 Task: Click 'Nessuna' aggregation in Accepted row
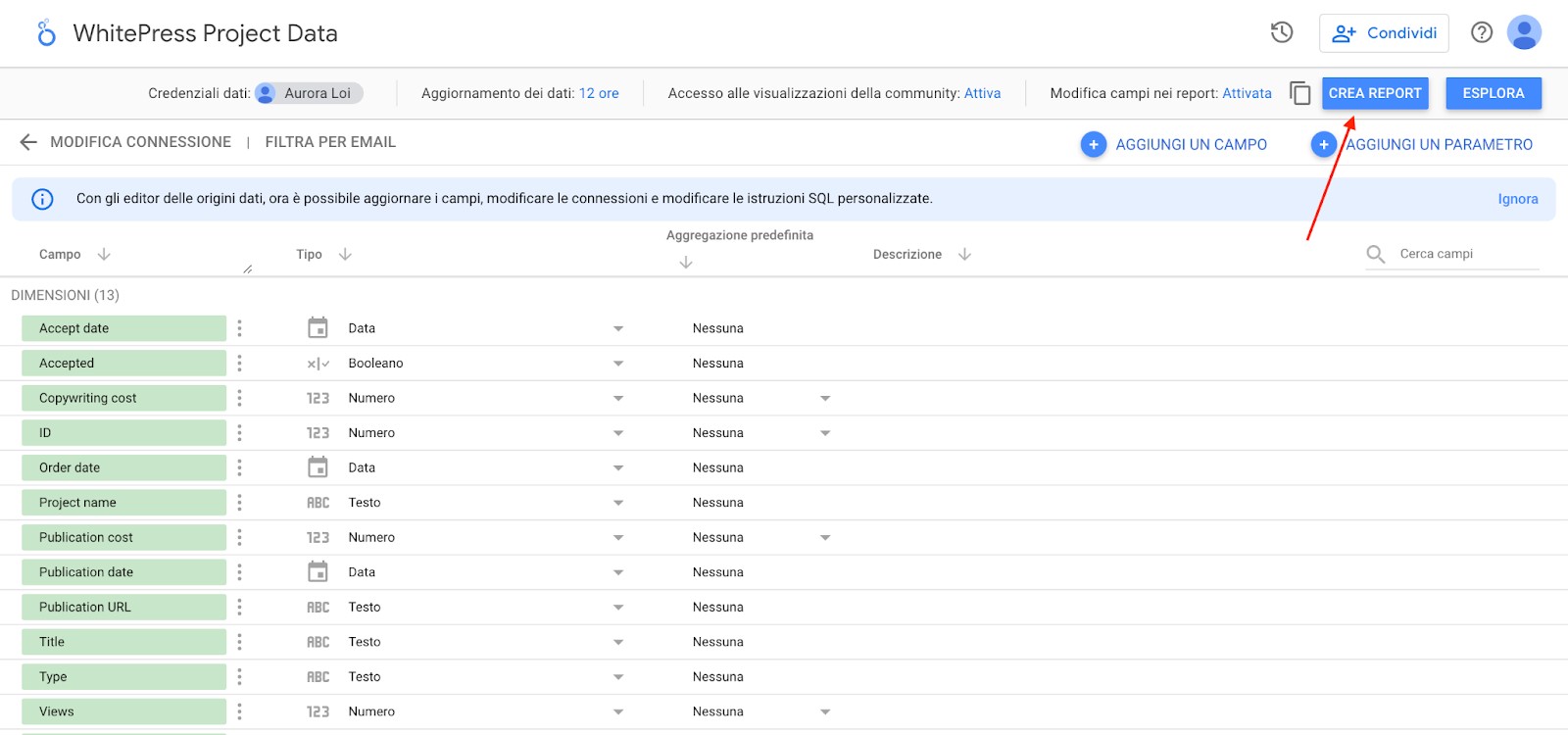tap(718, 364)
